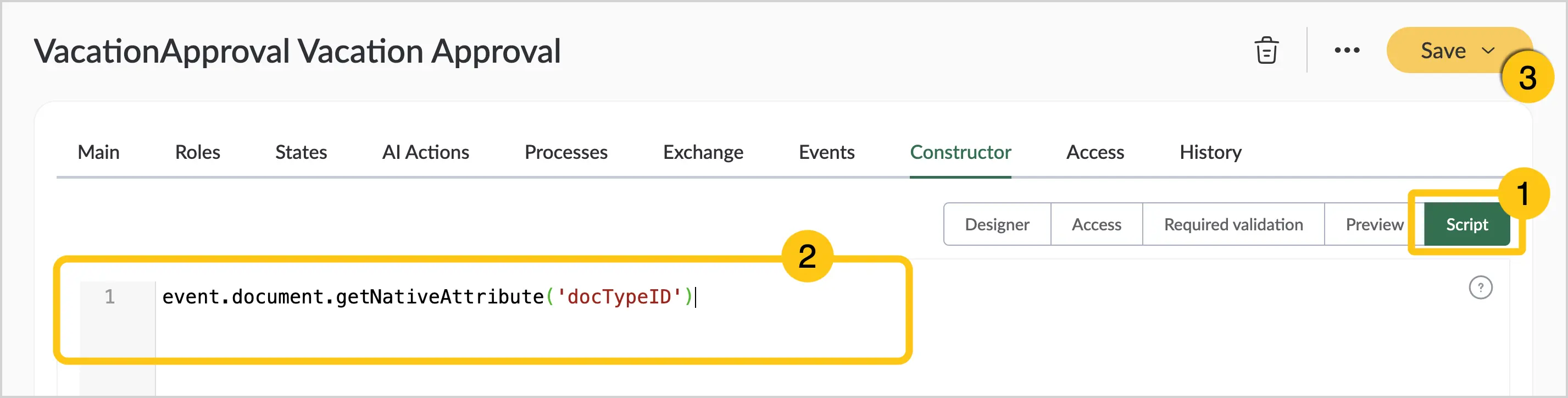The height and width of the screenshot is (398, 1568).
Task: Open the script help question mark icon
Action: [x=1480, y=288]
